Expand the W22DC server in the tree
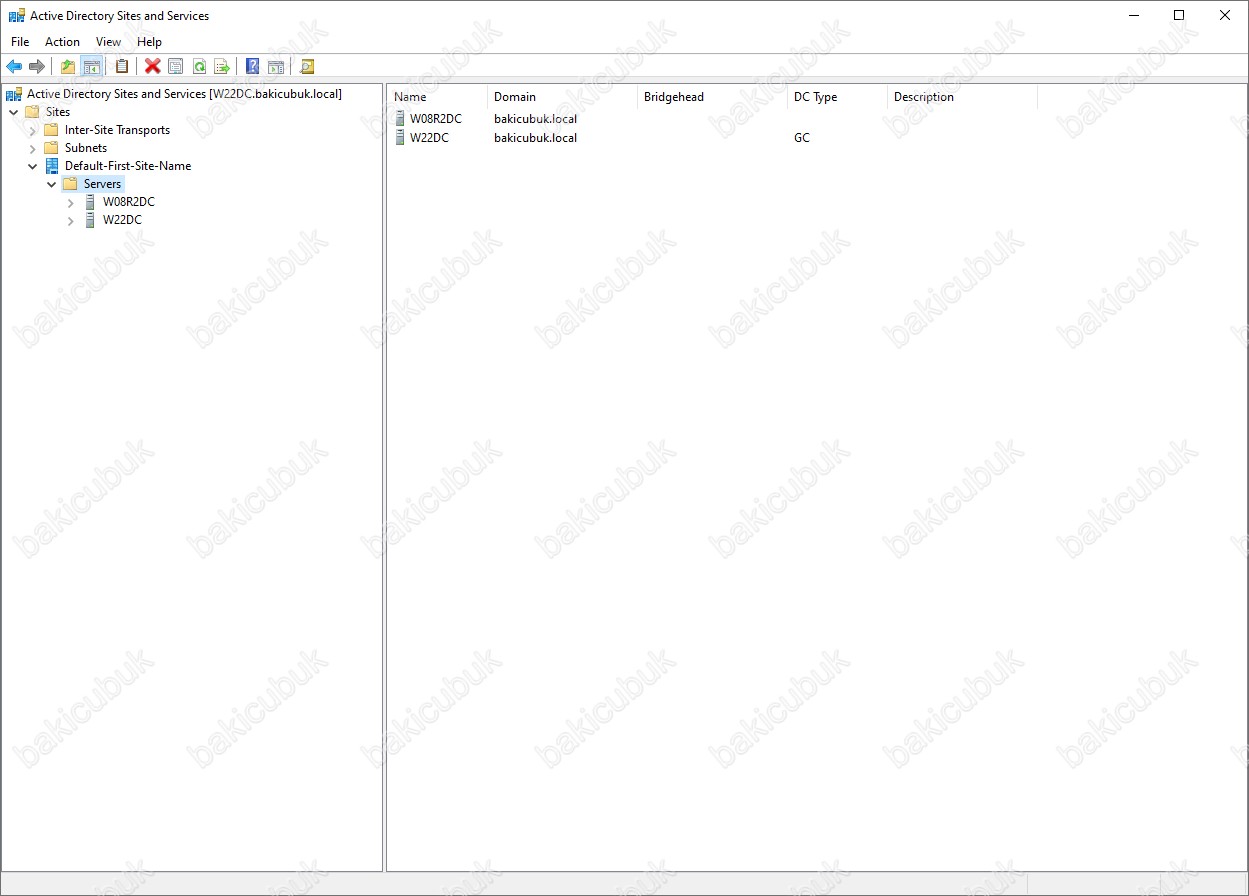1249x896 pixels. pyautogui.click(x=71, y=220)
